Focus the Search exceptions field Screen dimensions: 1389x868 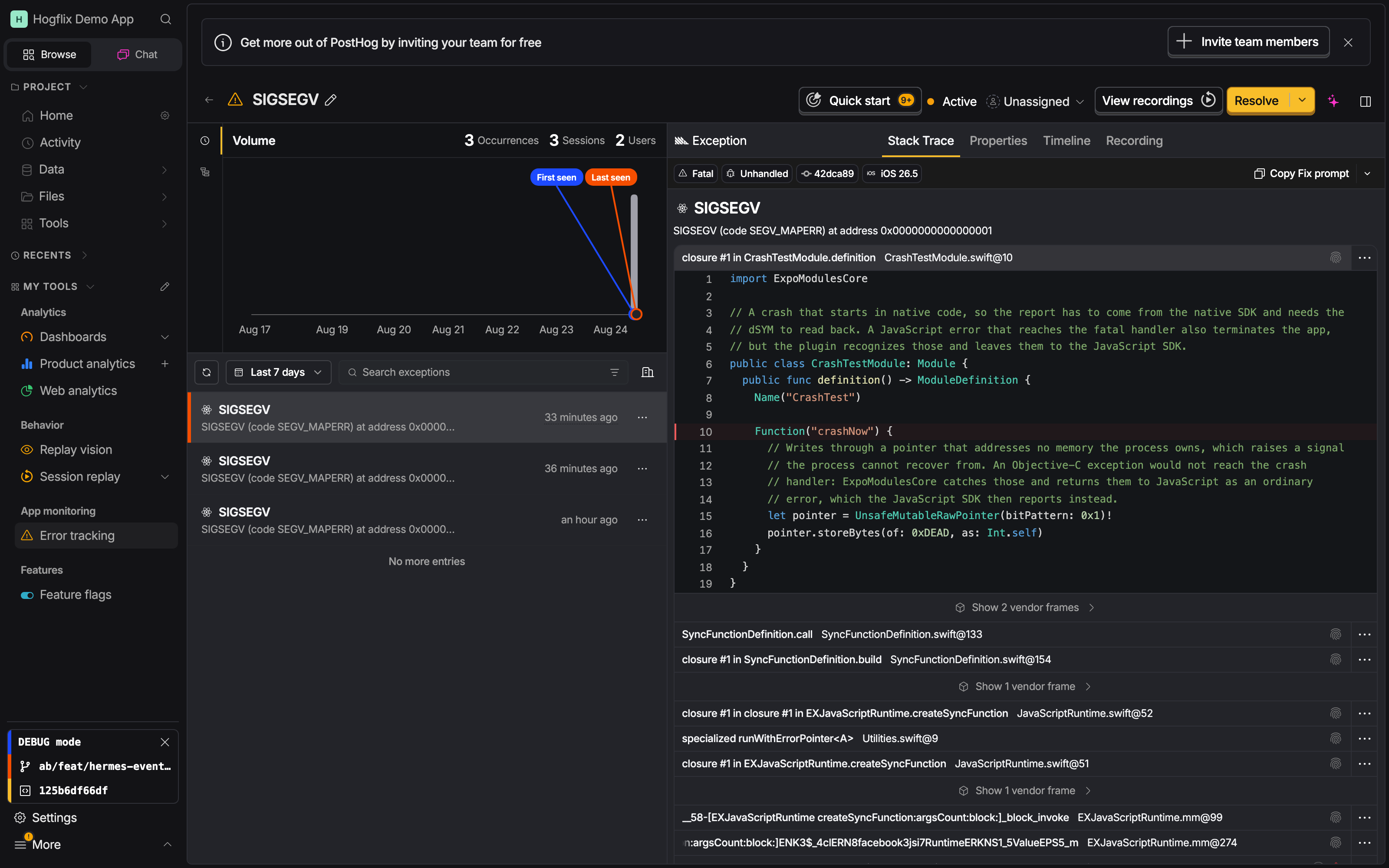[x=483, y=372]
